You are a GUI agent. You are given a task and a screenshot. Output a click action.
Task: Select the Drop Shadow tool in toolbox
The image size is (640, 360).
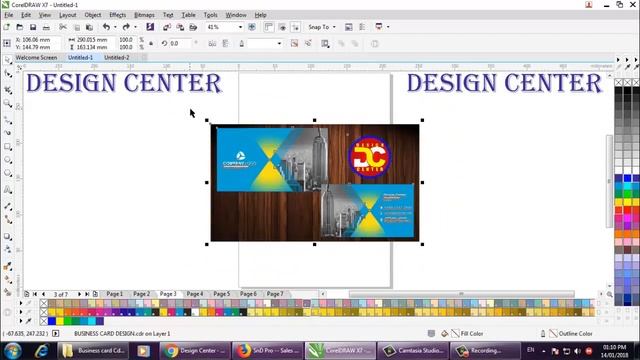click(7, 237)
